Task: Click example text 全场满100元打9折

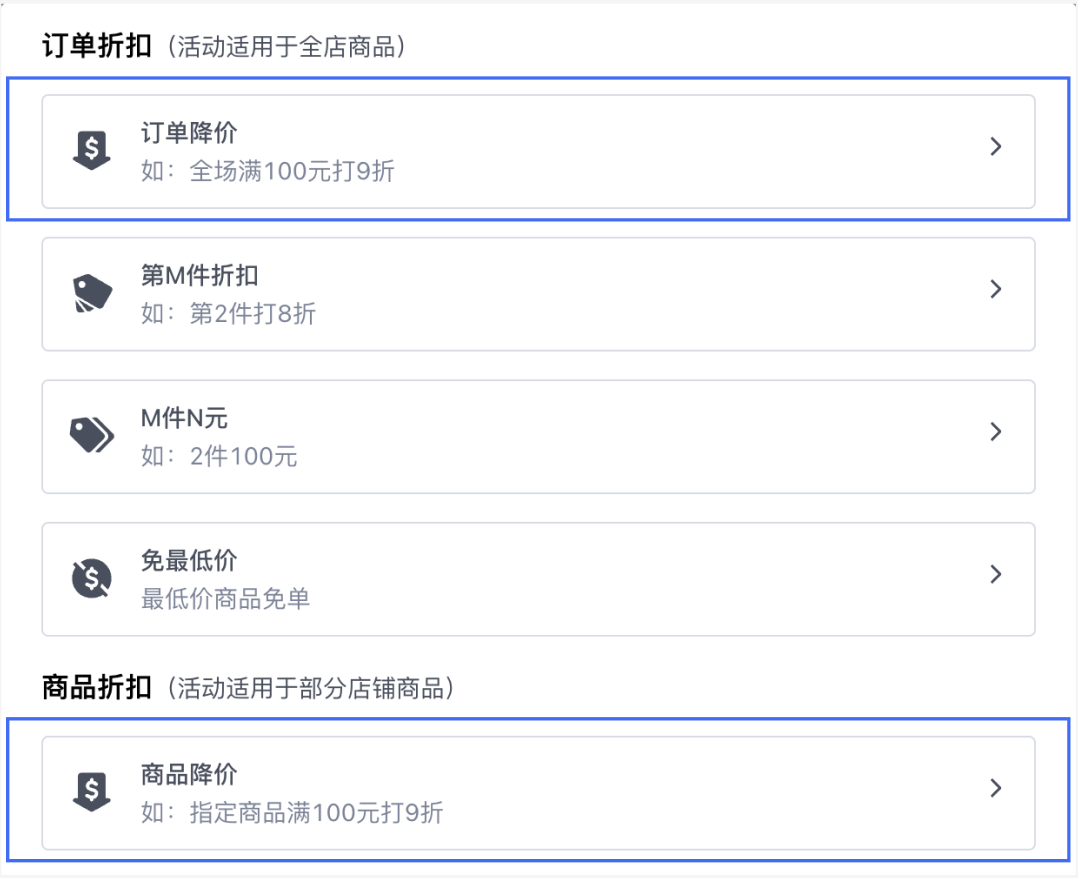Action: point(292,171)
